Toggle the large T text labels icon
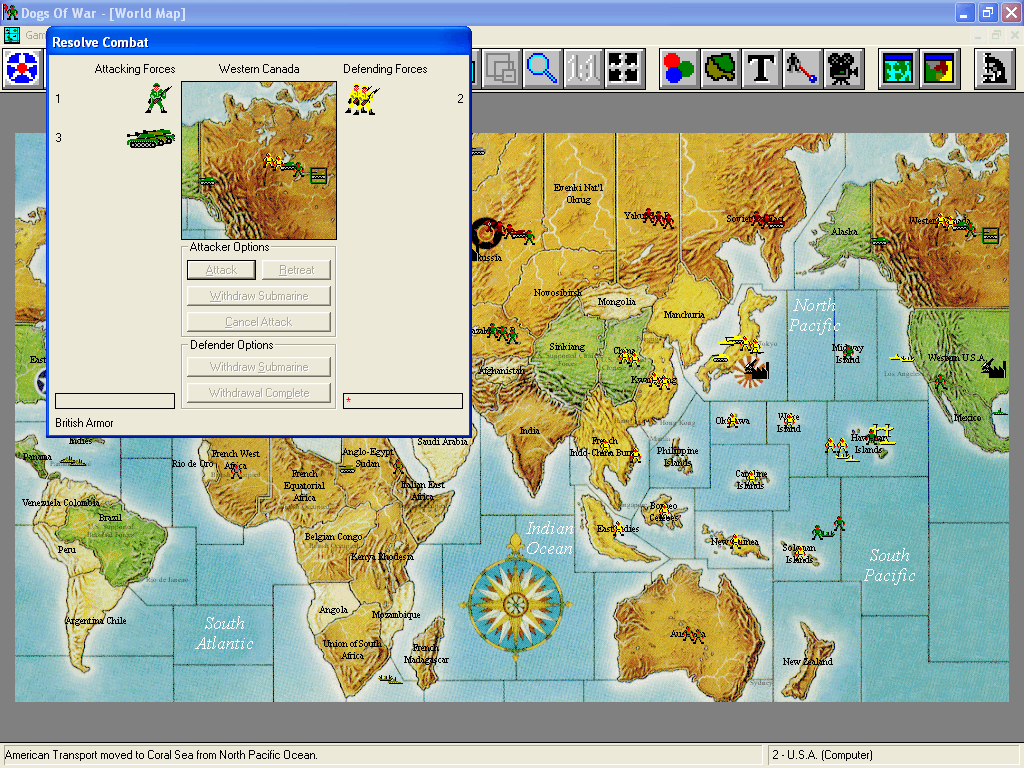The width and height of the screenshot is (1024, 768). [761, 68]
